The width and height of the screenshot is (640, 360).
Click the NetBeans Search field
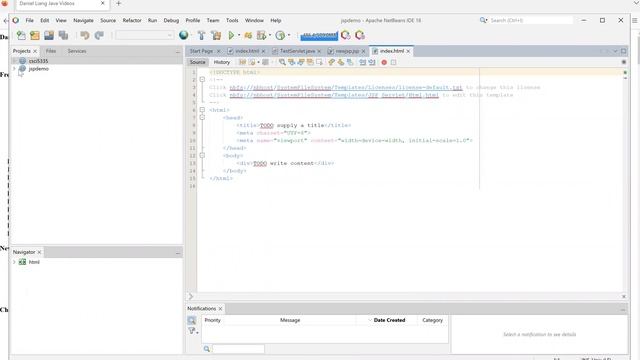tap(531, 20)
